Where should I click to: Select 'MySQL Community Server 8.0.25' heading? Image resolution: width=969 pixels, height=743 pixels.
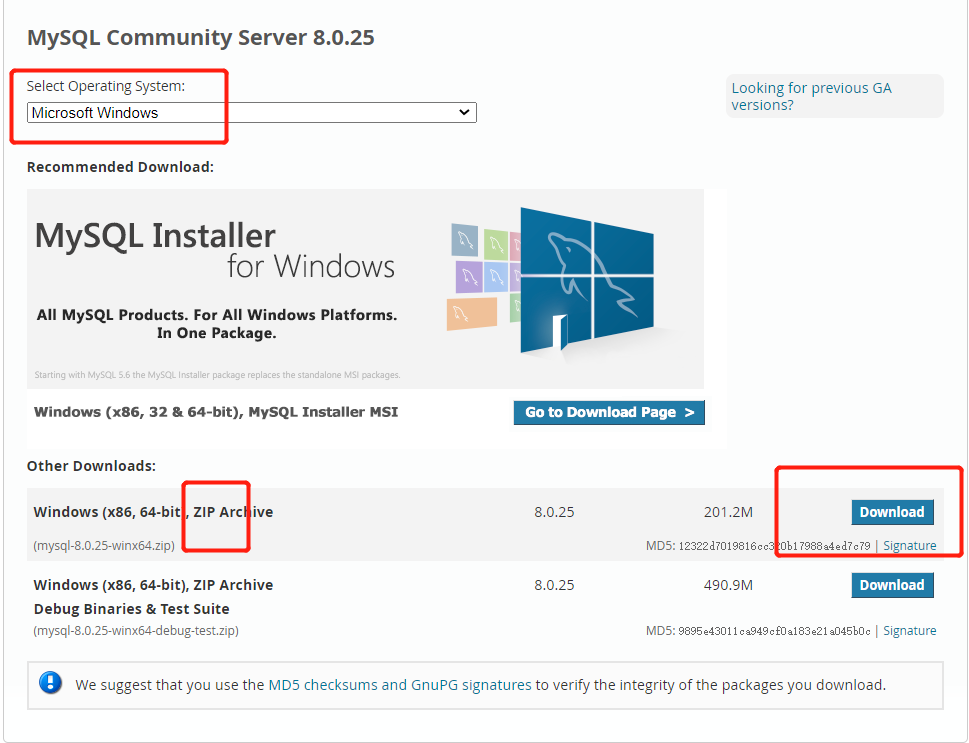coord(201,38)
